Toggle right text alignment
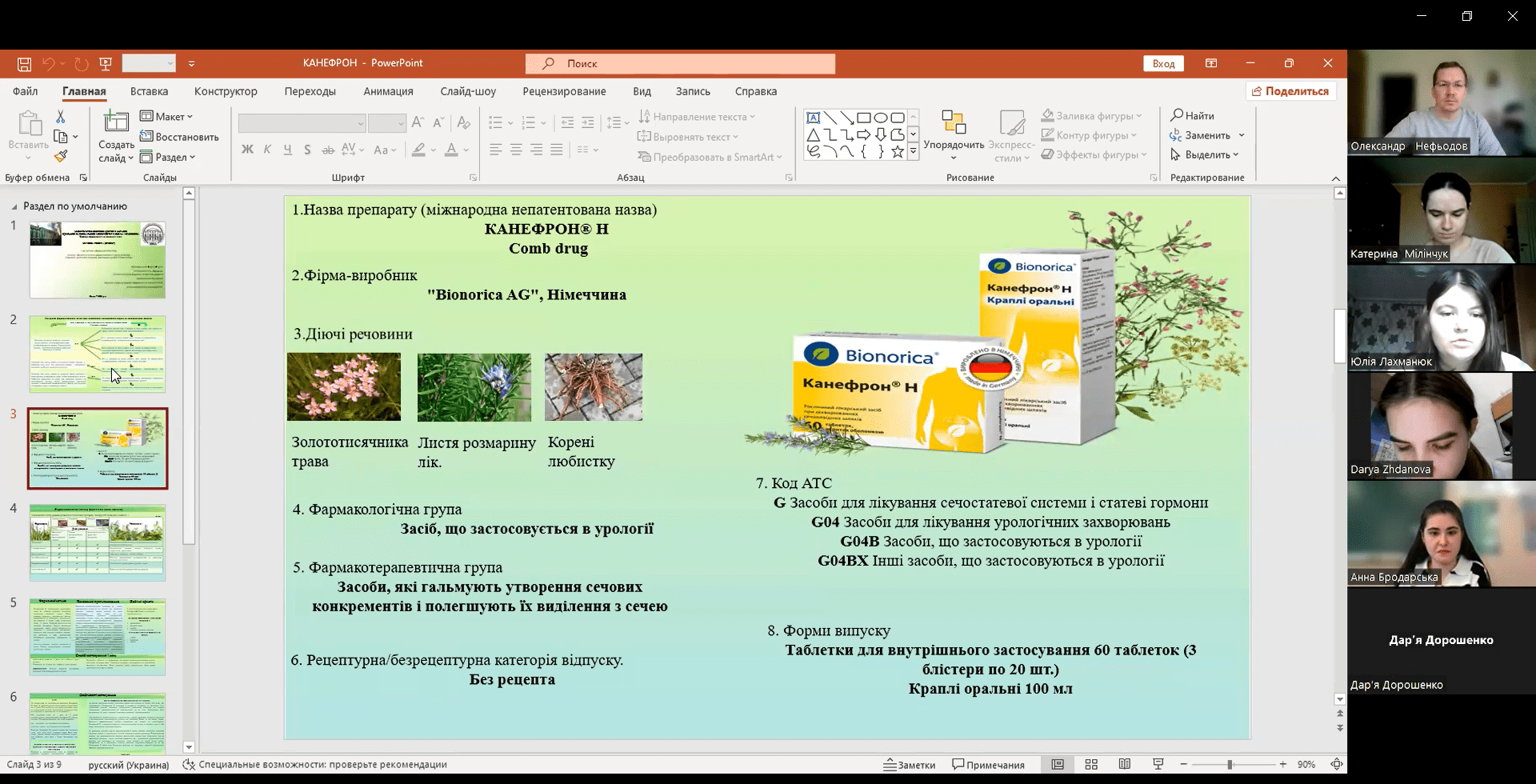 [x=536, y=150]
